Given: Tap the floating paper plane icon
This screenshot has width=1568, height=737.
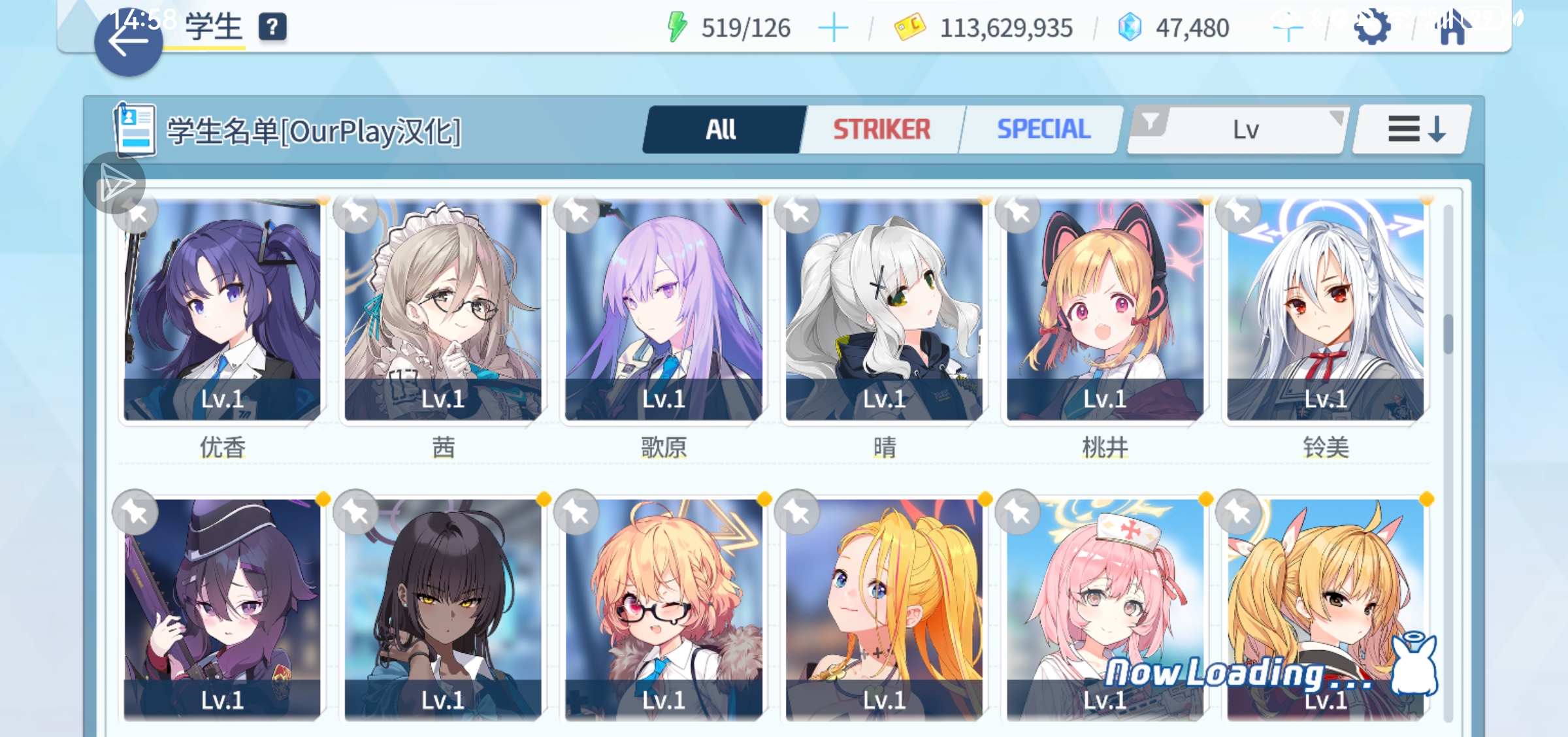Looking at the screenshot, I should [115, 184].
